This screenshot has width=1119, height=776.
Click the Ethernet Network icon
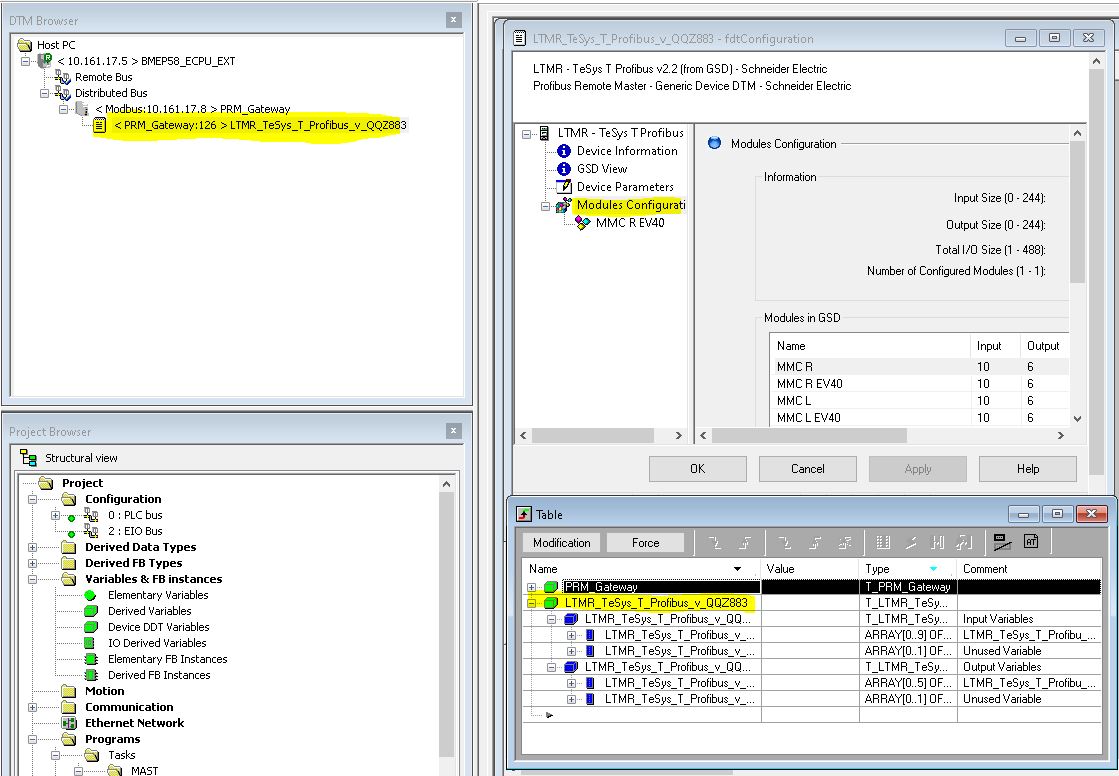pos(69,723)
